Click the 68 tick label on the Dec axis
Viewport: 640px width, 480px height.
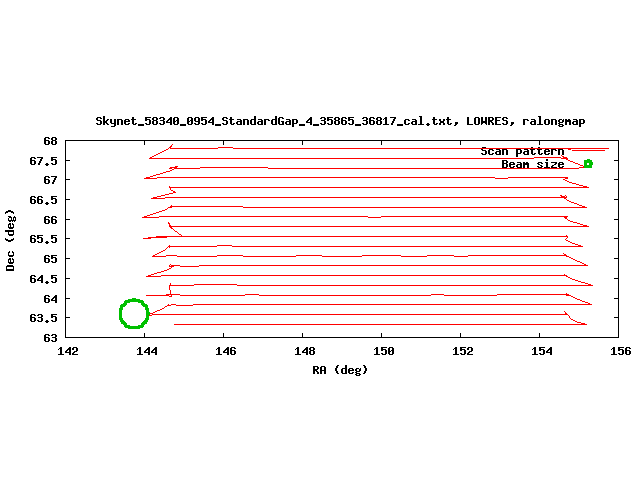(x=50, y=141)
